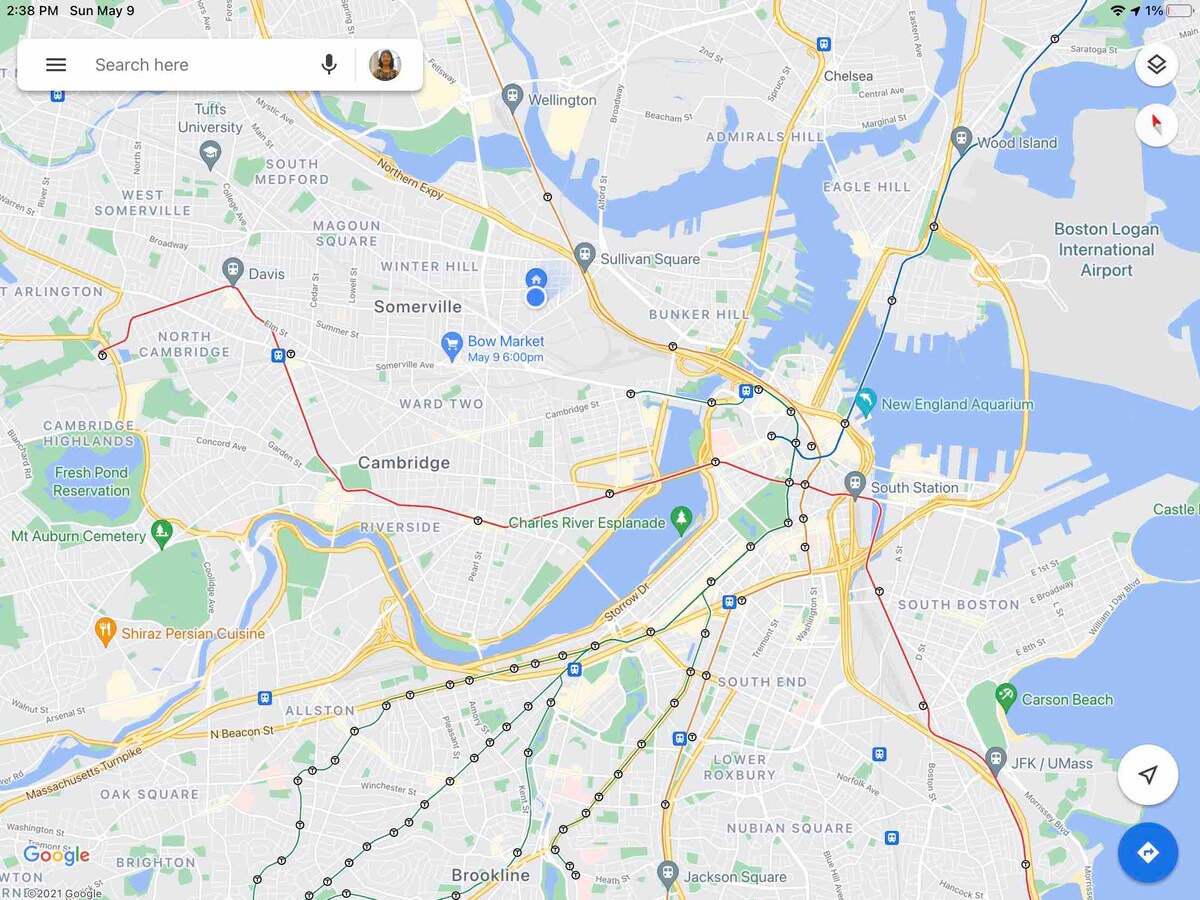
Task: Tap the JFK / UMass station pin
Action: pyautogui.click(x=995, y=760)
